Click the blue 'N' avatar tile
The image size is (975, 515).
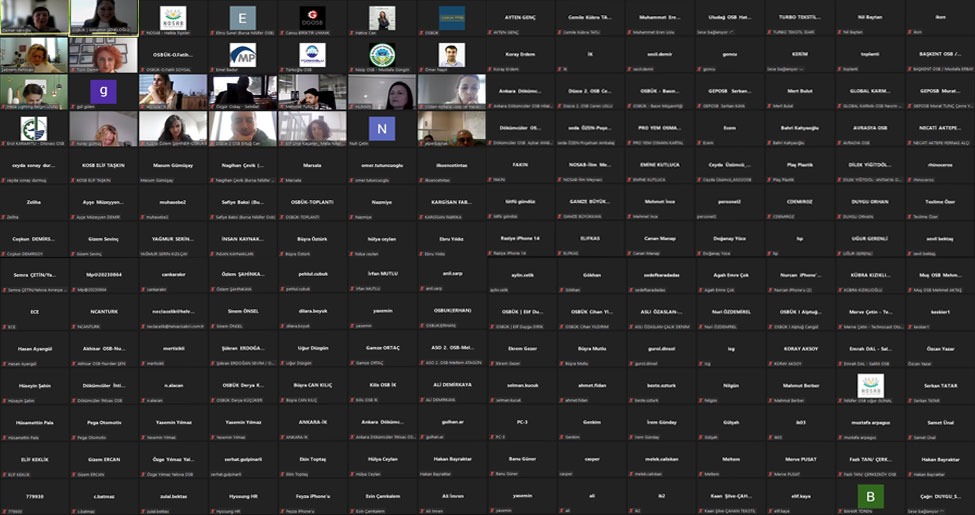pyautogui.click(x=382, y=128)
